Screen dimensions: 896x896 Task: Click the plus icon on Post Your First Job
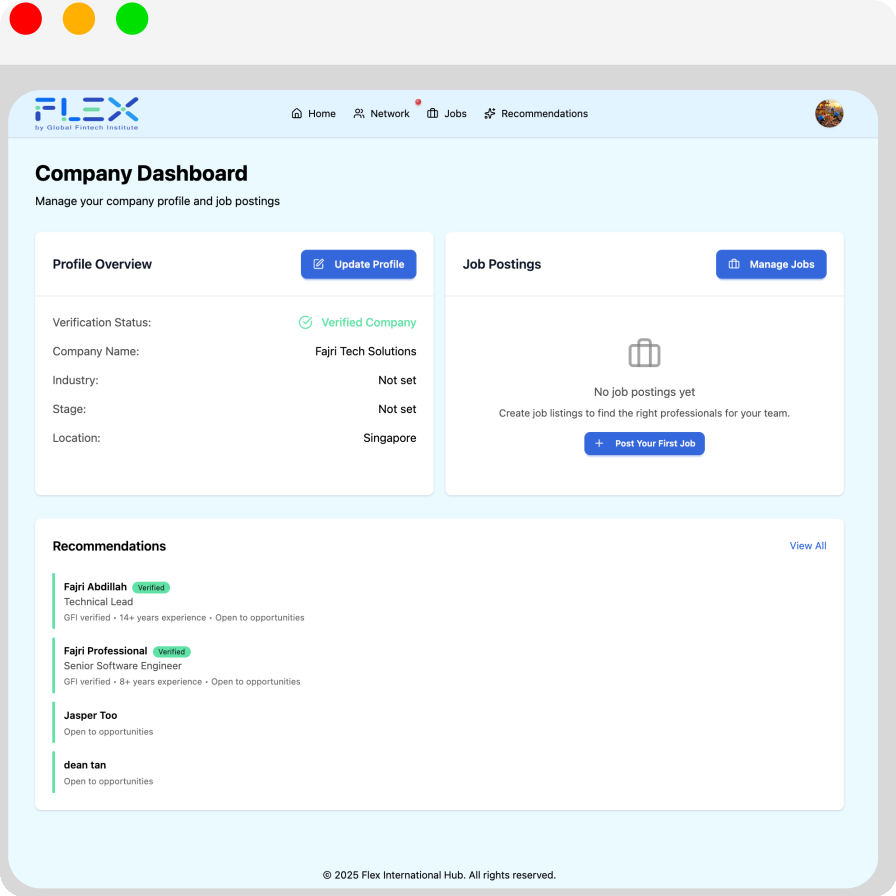[x=599, y=443]
